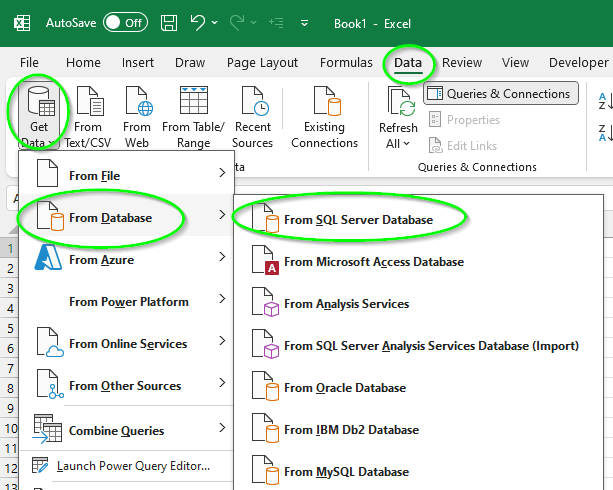Click the Properties button
Image resolution: width=613 pixels, height=490 pixels.
465,120
